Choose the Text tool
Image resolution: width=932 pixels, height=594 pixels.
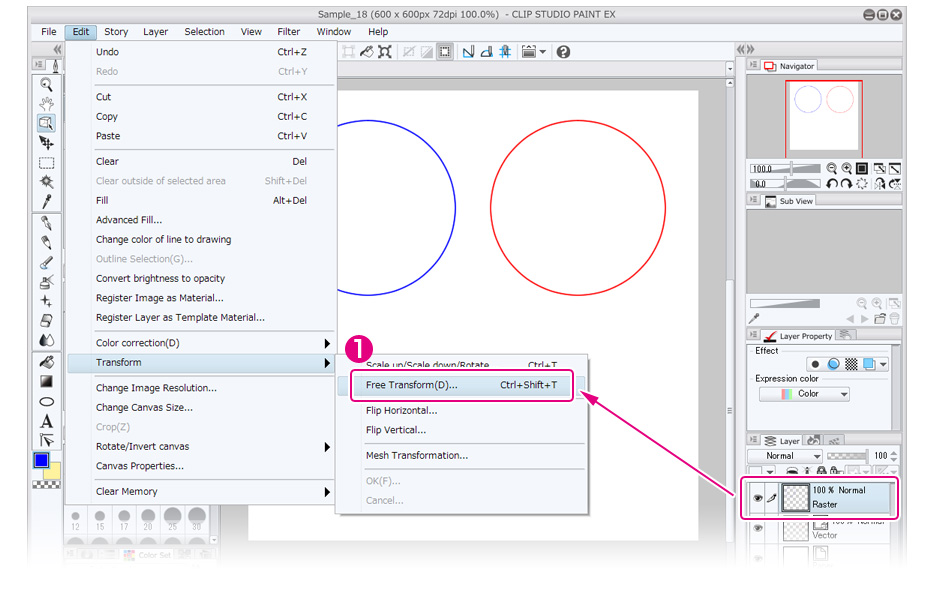[x=45, y=421]
